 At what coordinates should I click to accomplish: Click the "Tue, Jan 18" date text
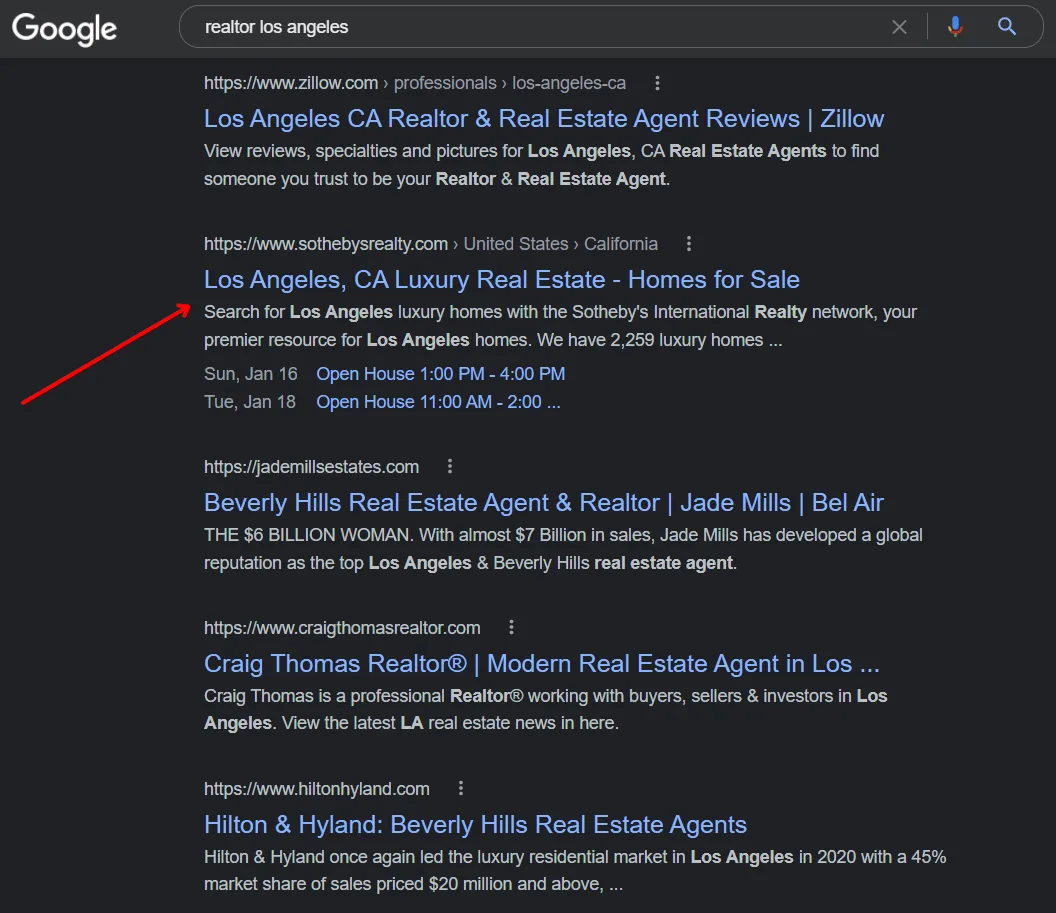250,402
